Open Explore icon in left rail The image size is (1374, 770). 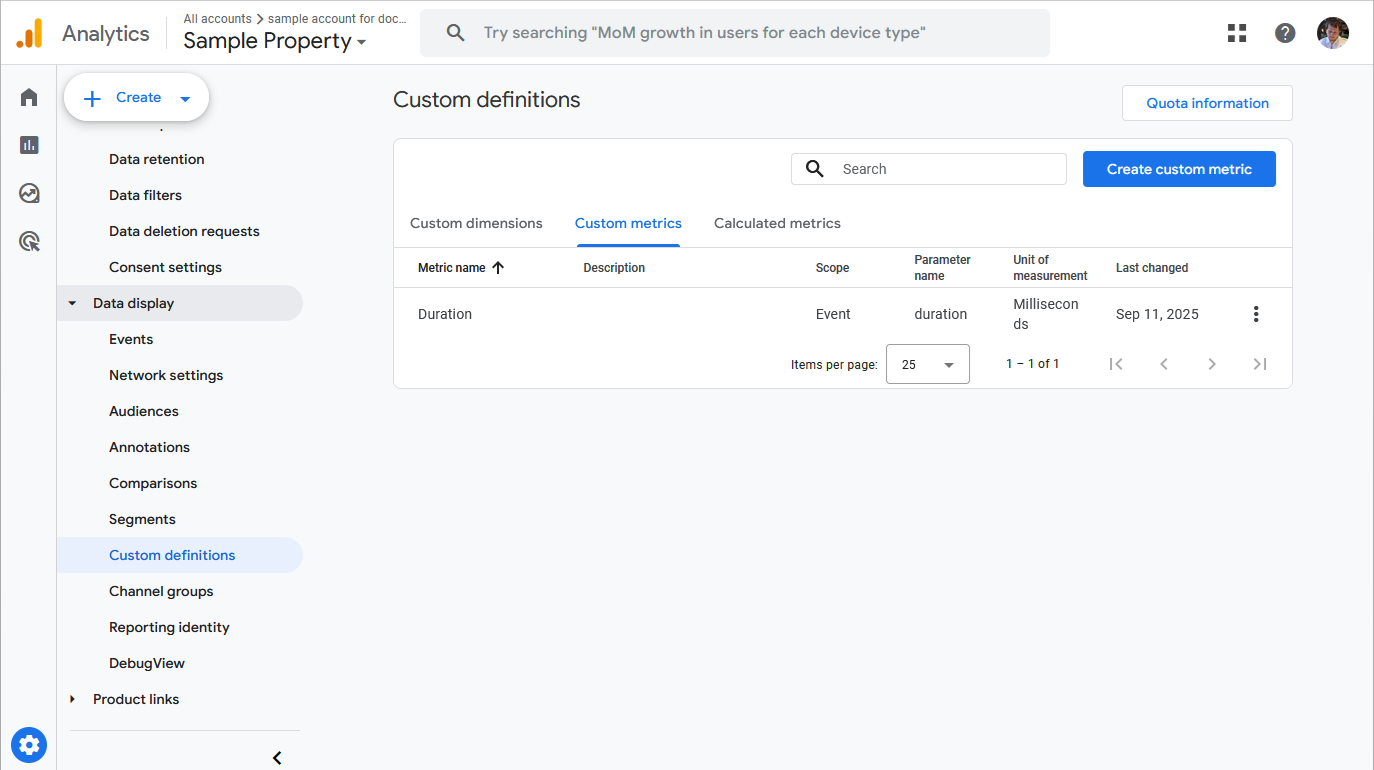tap(29, 193)
